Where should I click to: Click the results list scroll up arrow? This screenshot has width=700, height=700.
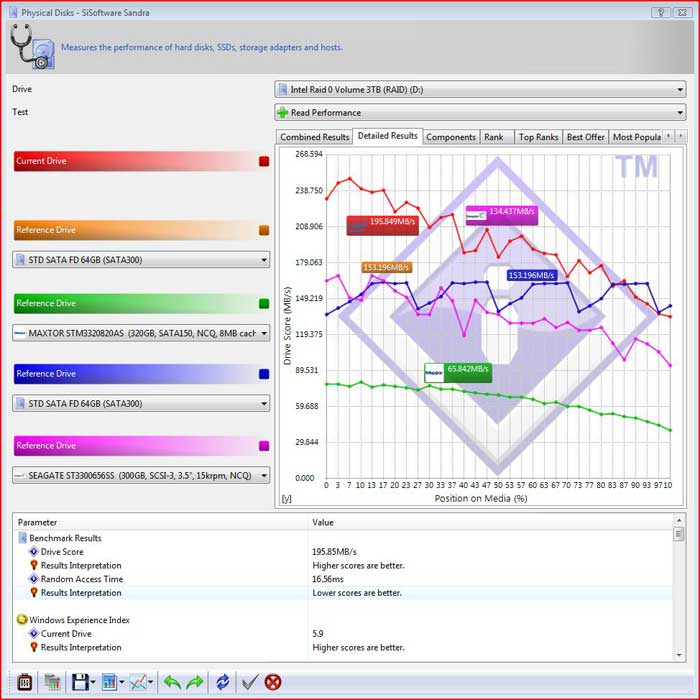click(x=679, y=521)
